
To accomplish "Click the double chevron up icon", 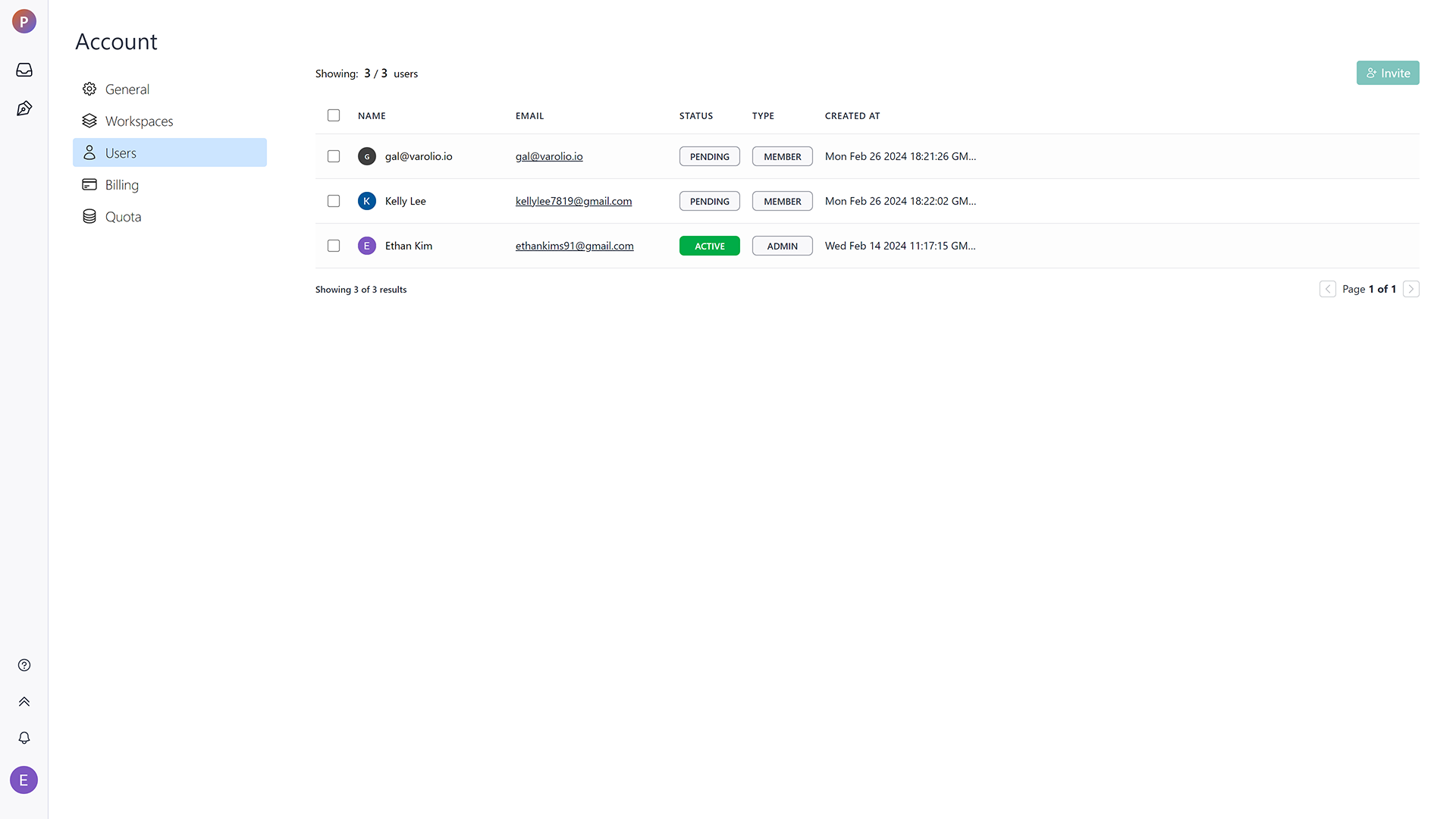I will point(24,701).
